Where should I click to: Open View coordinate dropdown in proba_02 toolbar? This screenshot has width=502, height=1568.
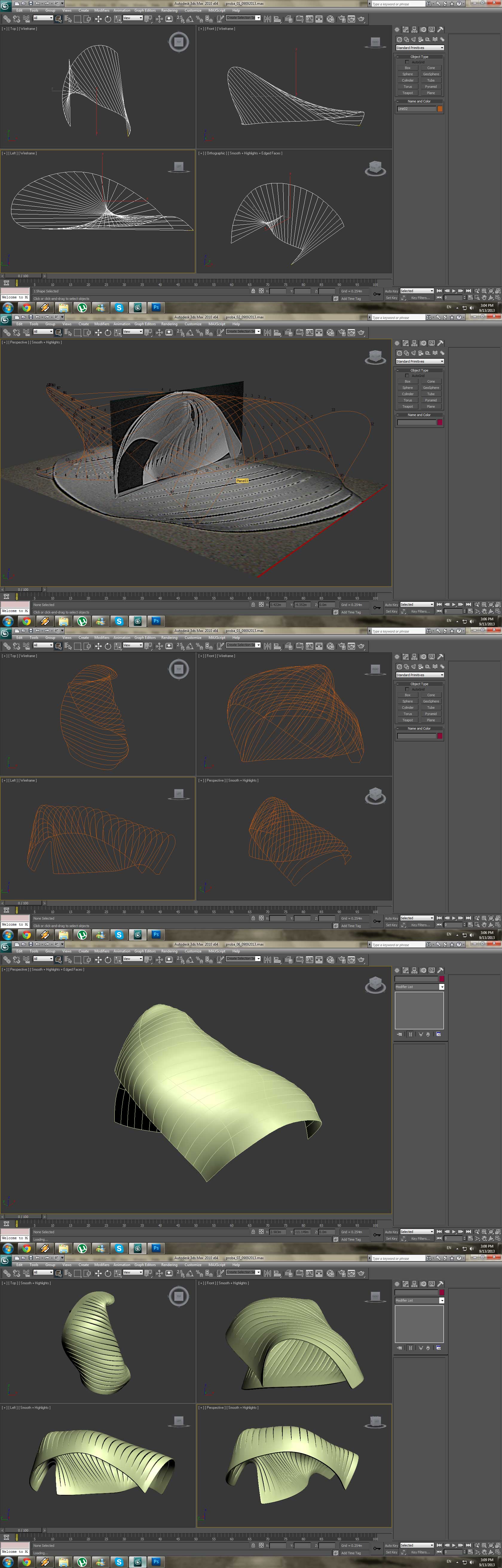tap(133, 331)
